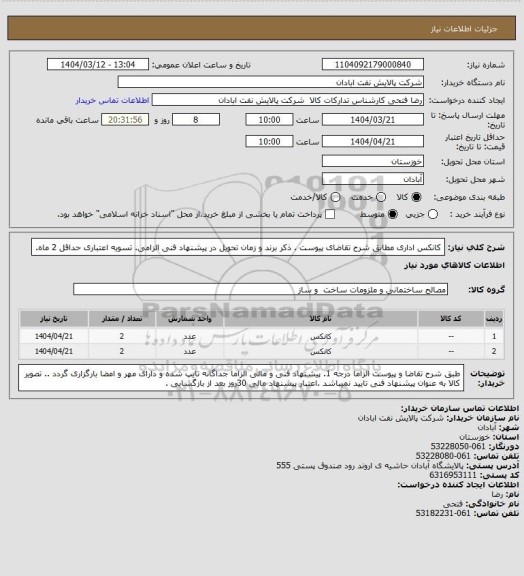Click the organization phone 53228080-061
This screenshot has width=524, height=576.
point(443,456)
